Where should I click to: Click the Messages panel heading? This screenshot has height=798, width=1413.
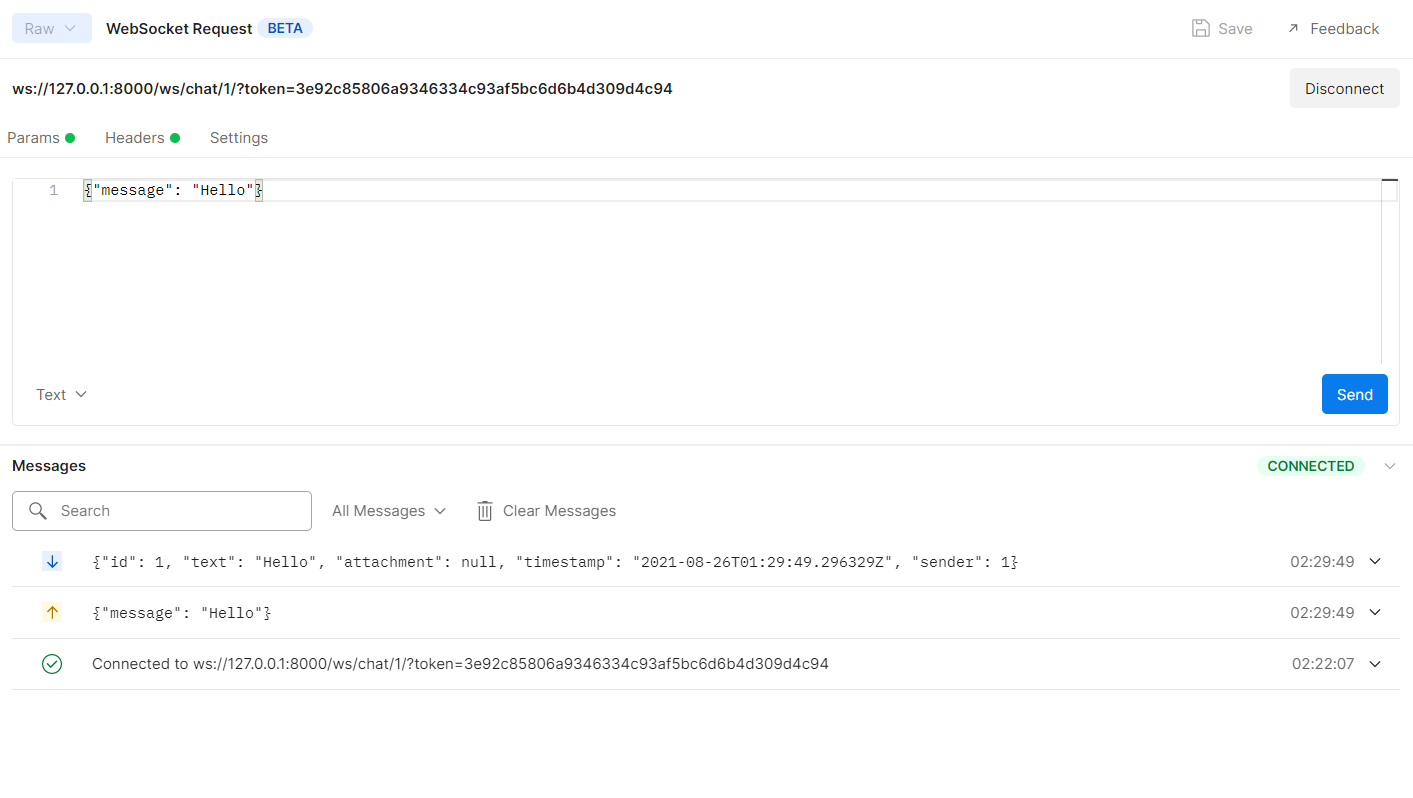(49, 466)
